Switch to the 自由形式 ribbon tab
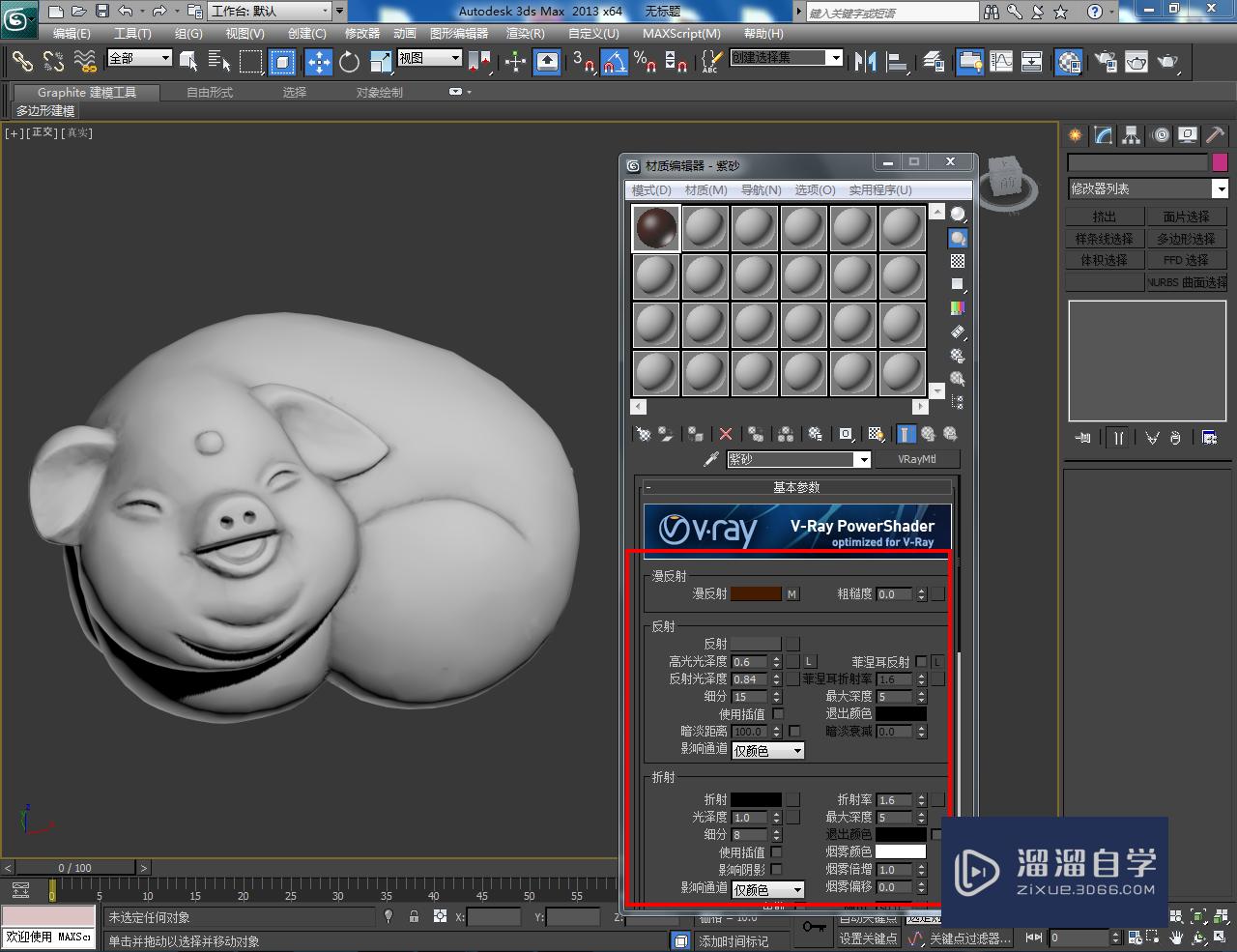Image resolution: width=1237 pixels, height=952 pixels. click(x=210, y=92)
